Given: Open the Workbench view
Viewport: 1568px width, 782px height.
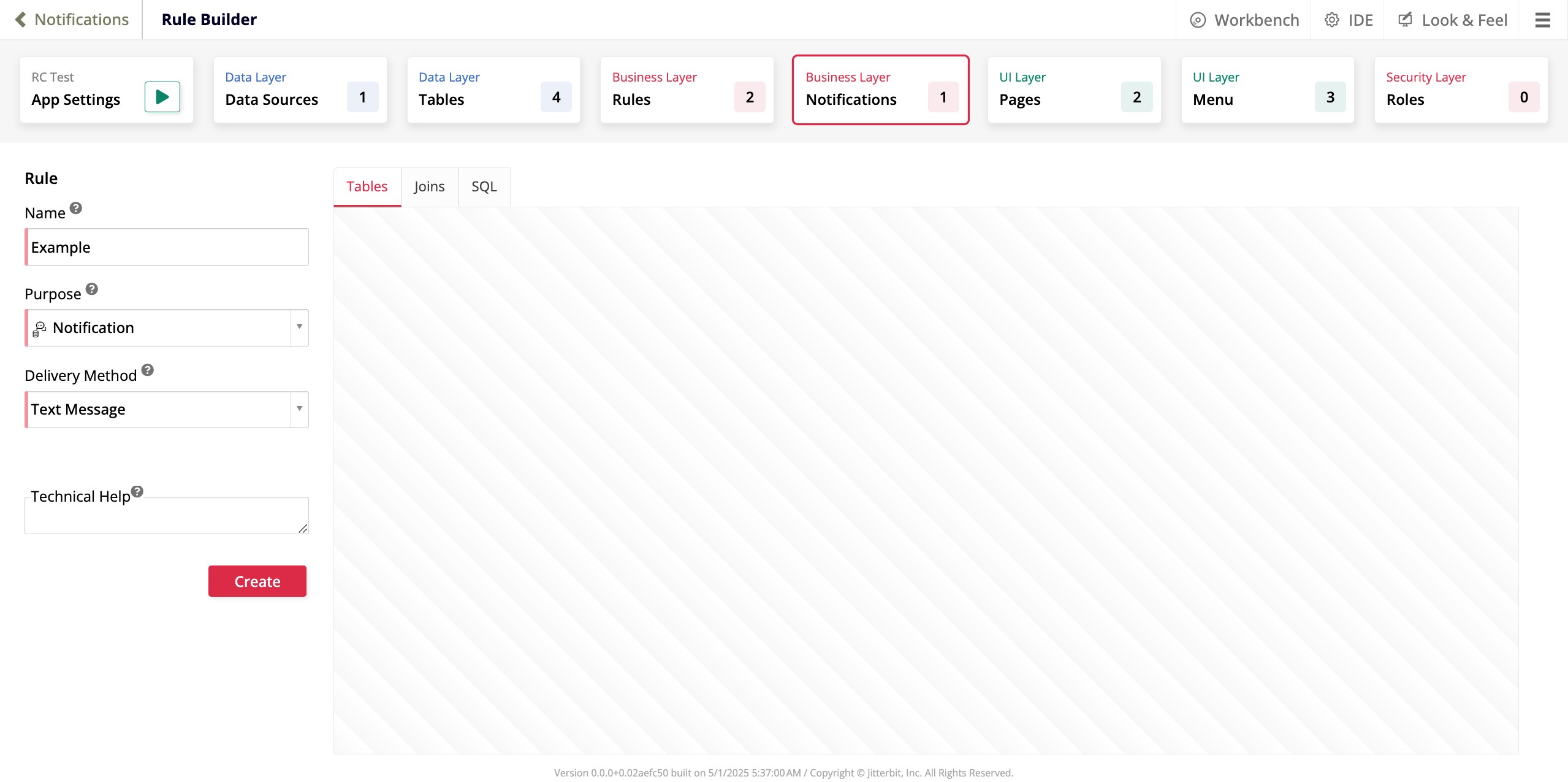Looking at the screenshot, I should (x=1243, y=19).
